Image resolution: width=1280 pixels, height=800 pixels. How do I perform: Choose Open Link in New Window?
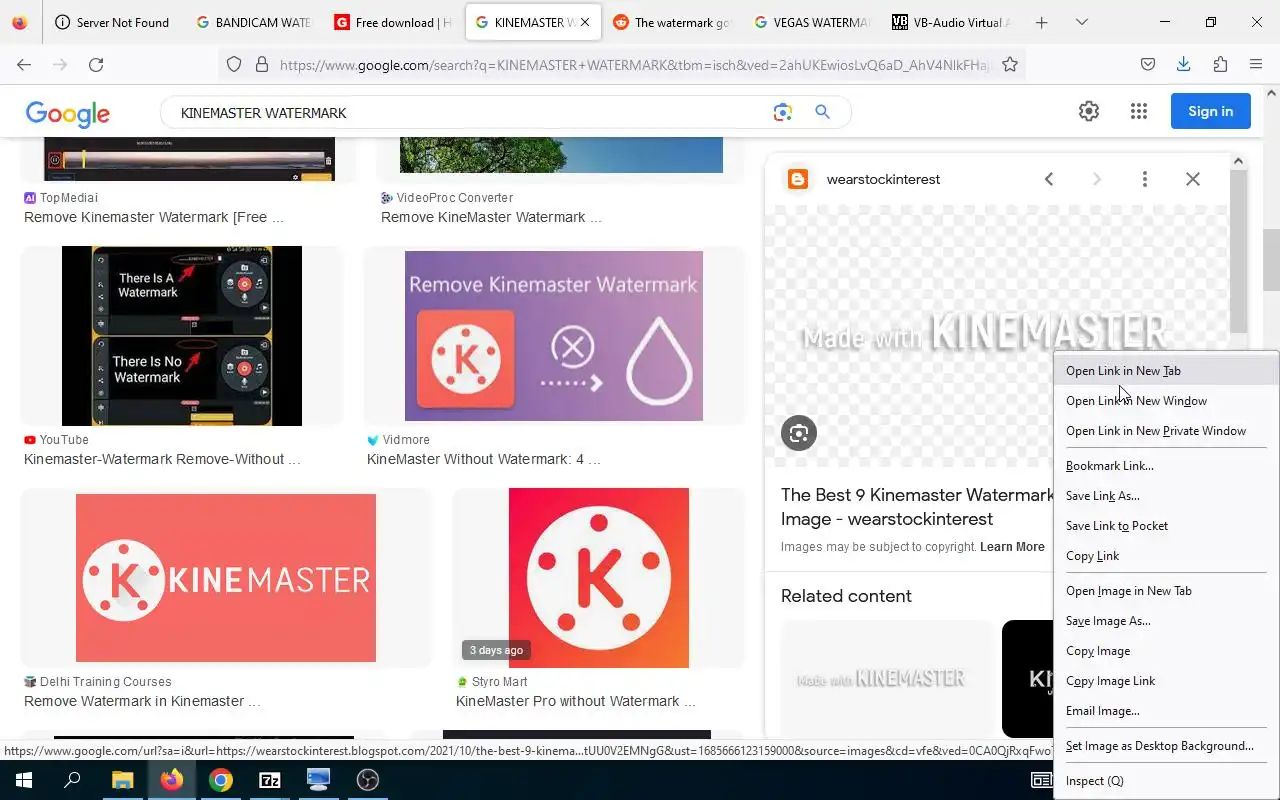tap(1166, 401)
